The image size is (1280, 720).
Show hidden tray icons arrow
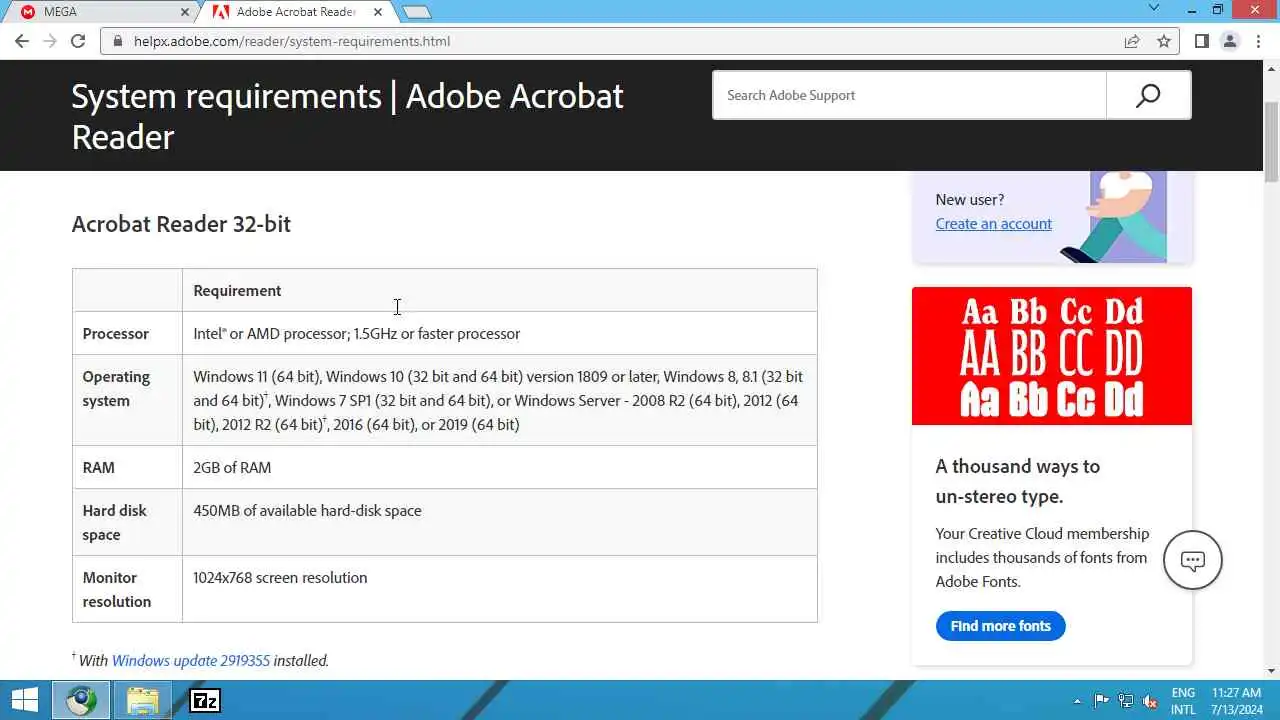click(1077, 701)
